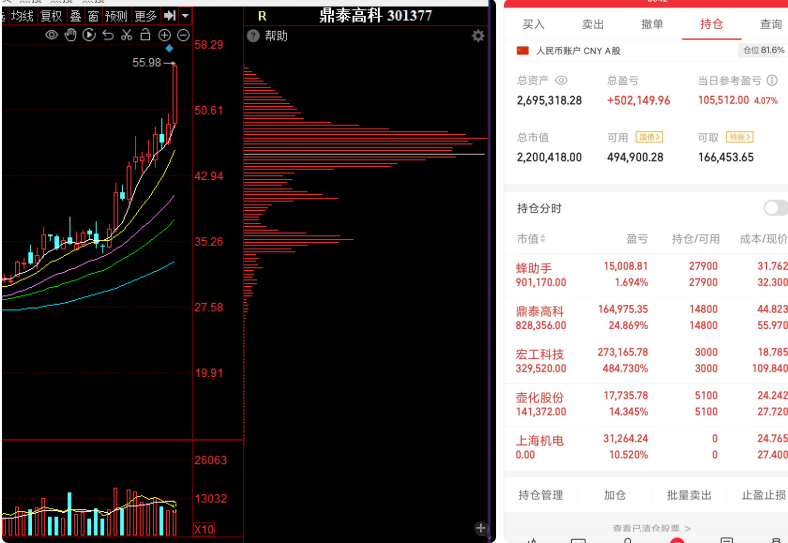Select the scissors cut tool
This screenshot has height=543, width=788.
click(127, 35)
